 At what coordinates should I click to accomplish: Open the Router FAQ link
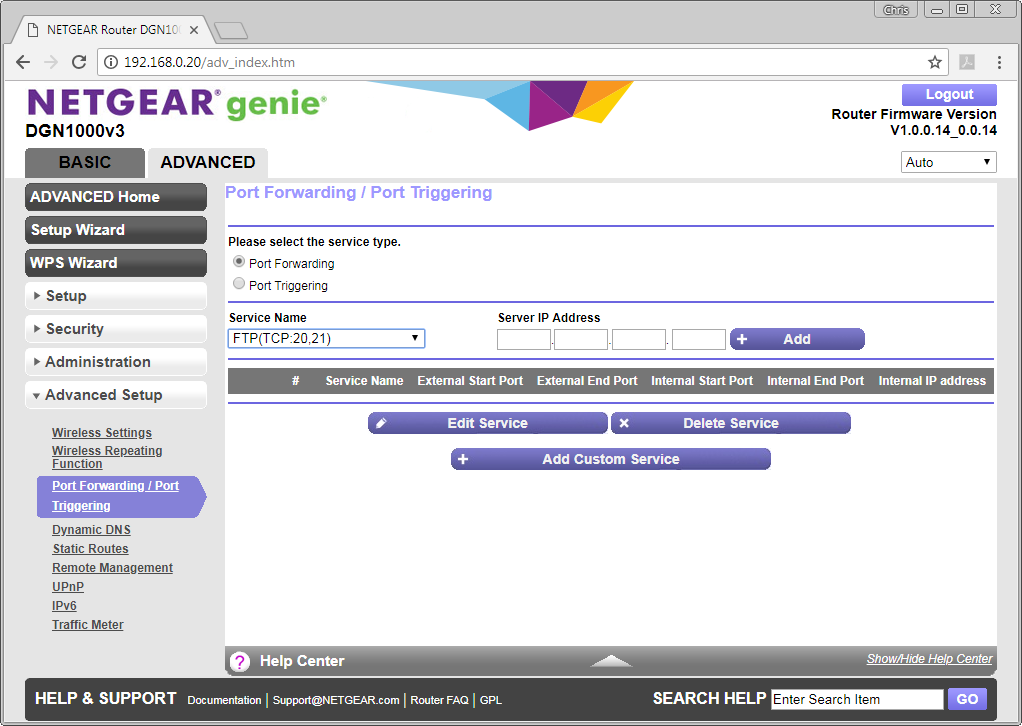click(439, 700)
